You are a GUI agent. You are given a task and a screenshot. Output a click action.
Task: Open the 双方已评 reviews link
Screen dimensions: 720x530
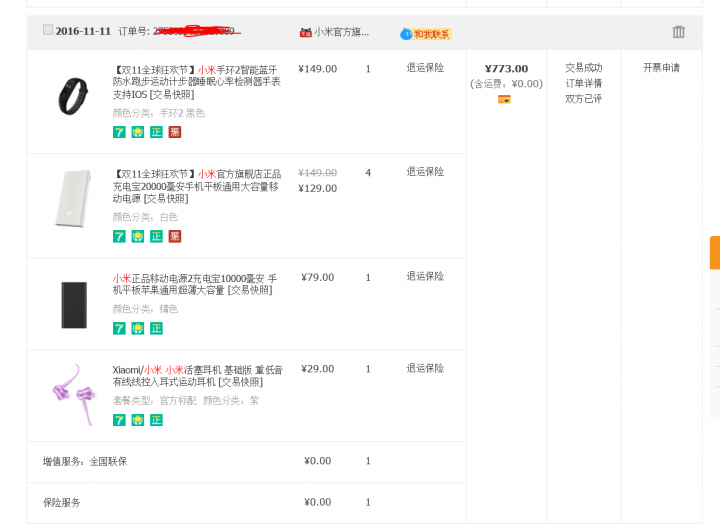(584, 99)
